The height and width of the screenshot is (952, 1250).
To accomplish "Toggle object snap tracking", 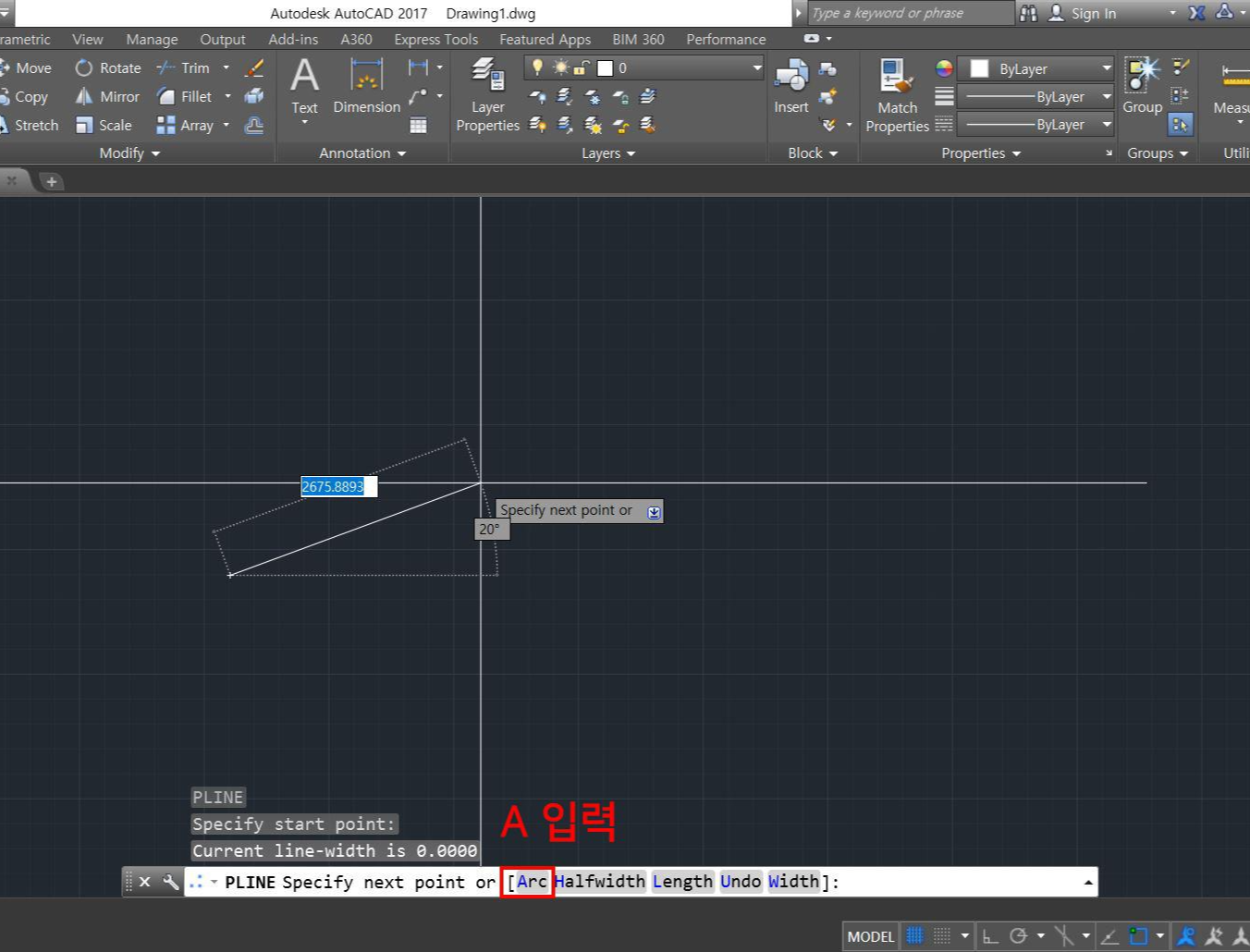I will (x=1109, y=935).
